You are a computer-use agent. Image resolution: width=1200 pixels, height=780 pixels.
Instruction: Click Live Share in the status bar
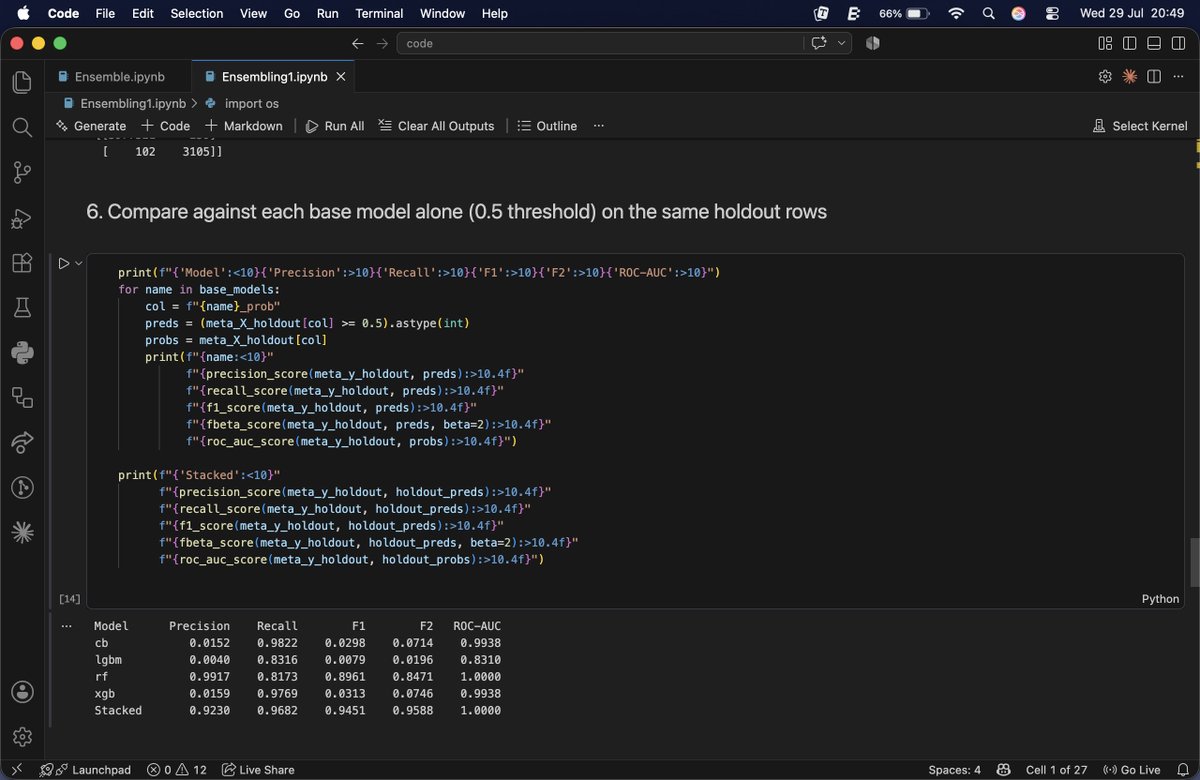(258, 770)
